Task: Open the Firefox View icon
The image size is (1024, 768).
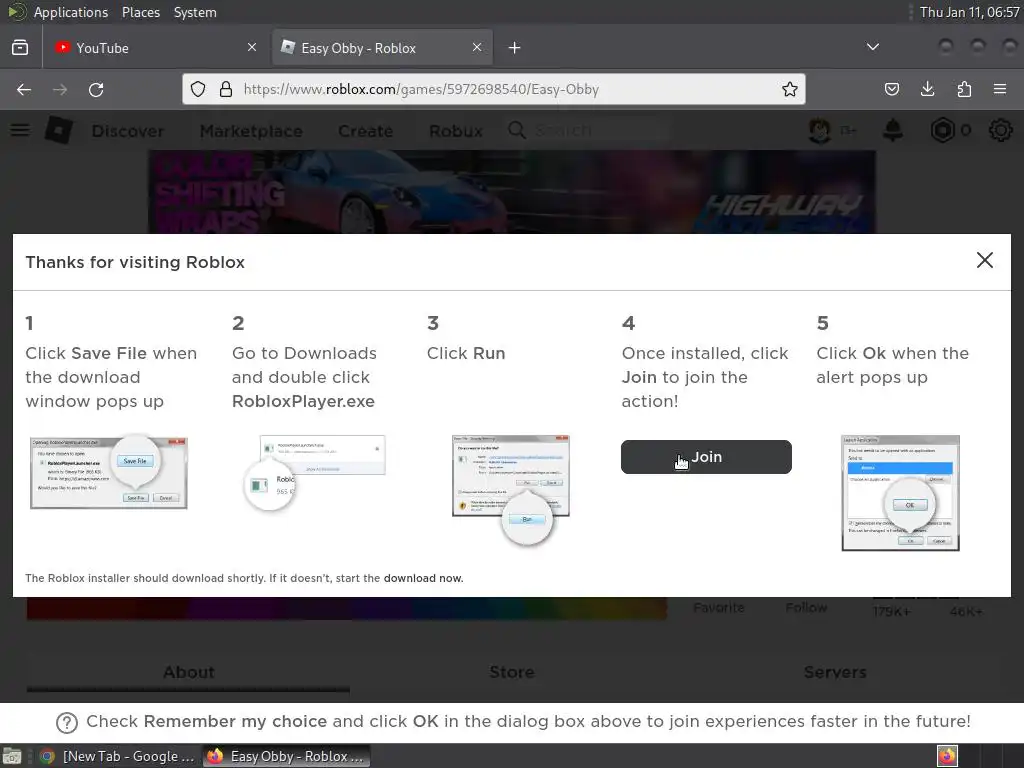Action: click(20, 48)
